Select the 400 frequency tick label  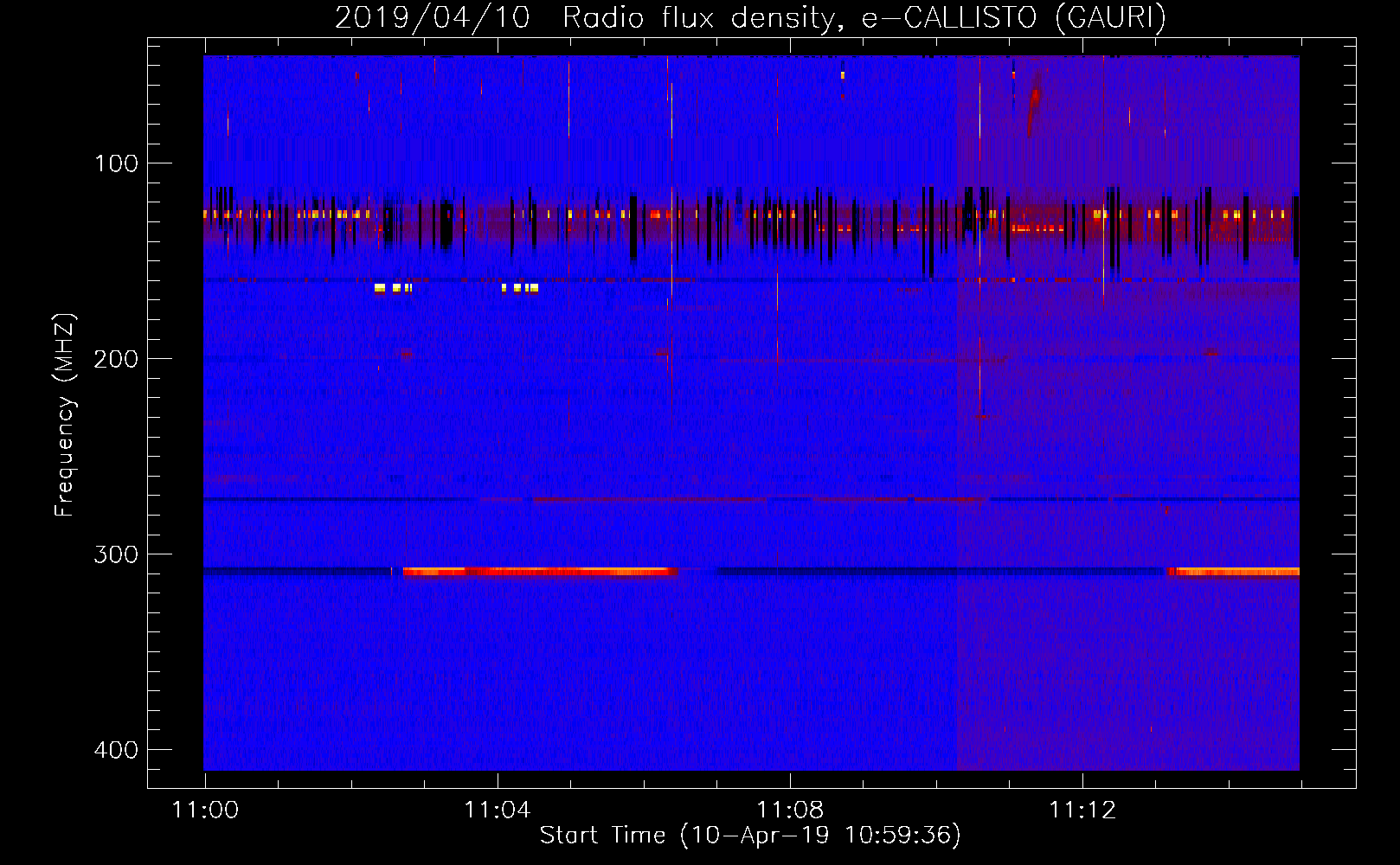116,750
